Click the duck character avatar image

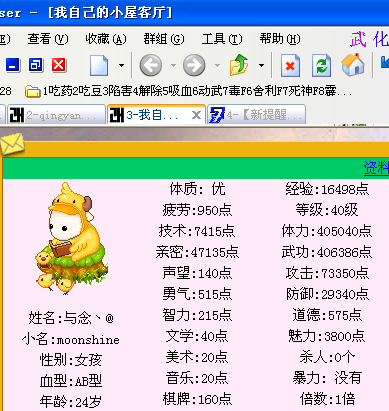point(71,239)
